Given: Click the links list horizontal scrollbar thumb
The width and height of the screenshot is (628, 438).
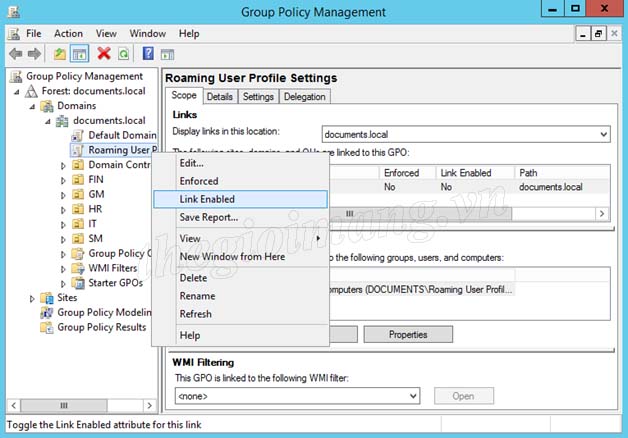Looking at the screenshot, I should click(420, 214).
